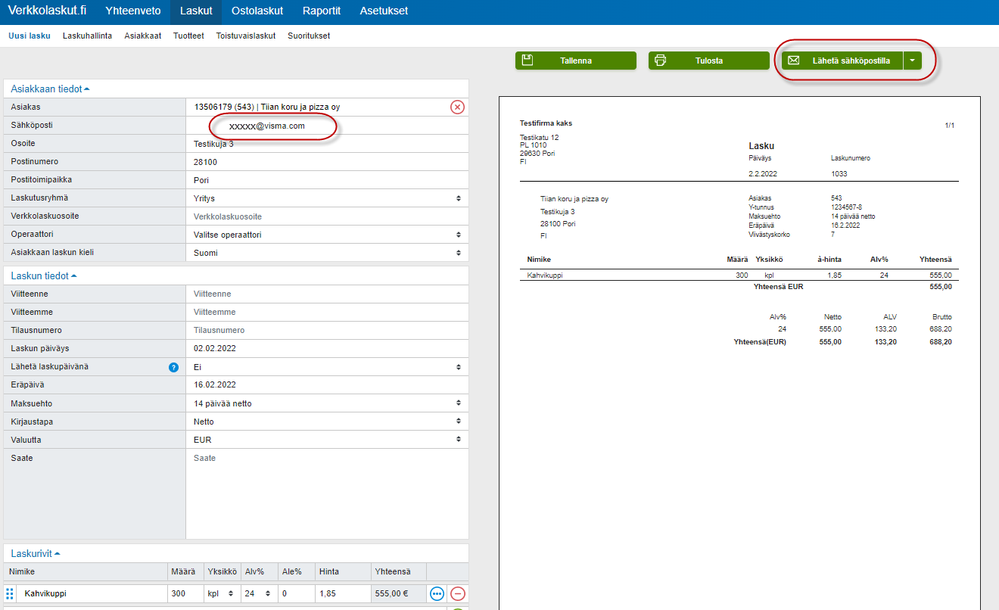
Task: Click the invoice preview Lasku heading
Action: [761, 146]
